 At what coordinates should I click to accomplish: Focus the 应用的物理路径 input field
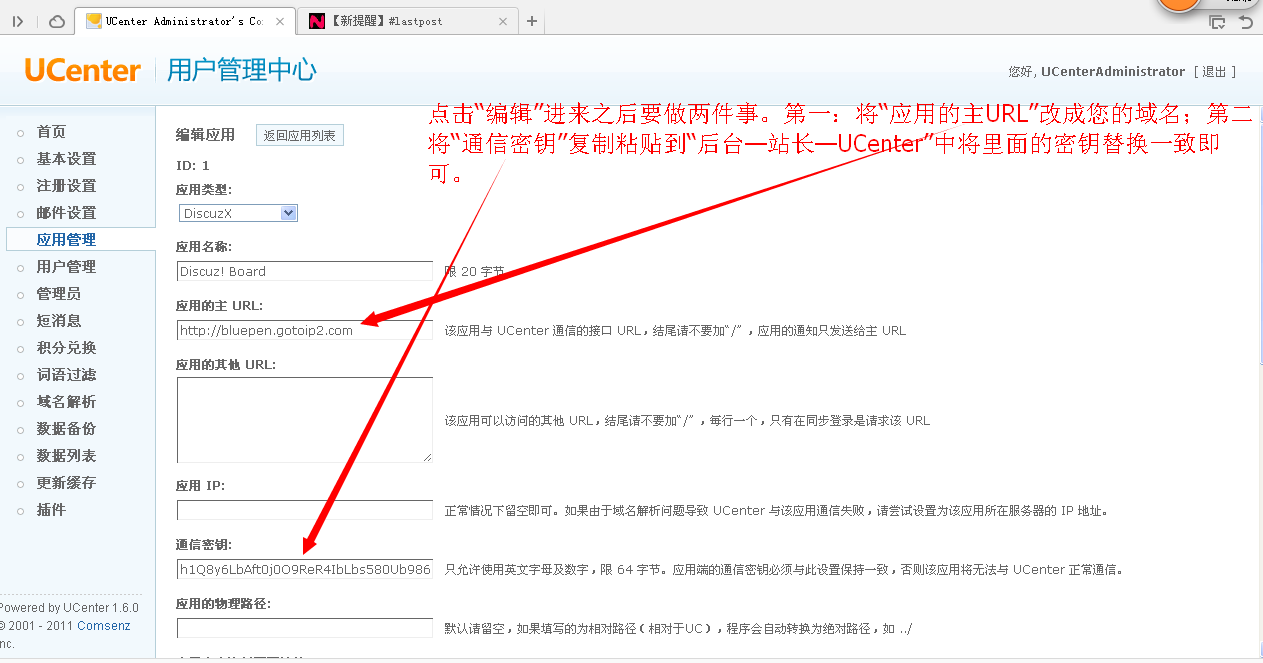(305, 628)
